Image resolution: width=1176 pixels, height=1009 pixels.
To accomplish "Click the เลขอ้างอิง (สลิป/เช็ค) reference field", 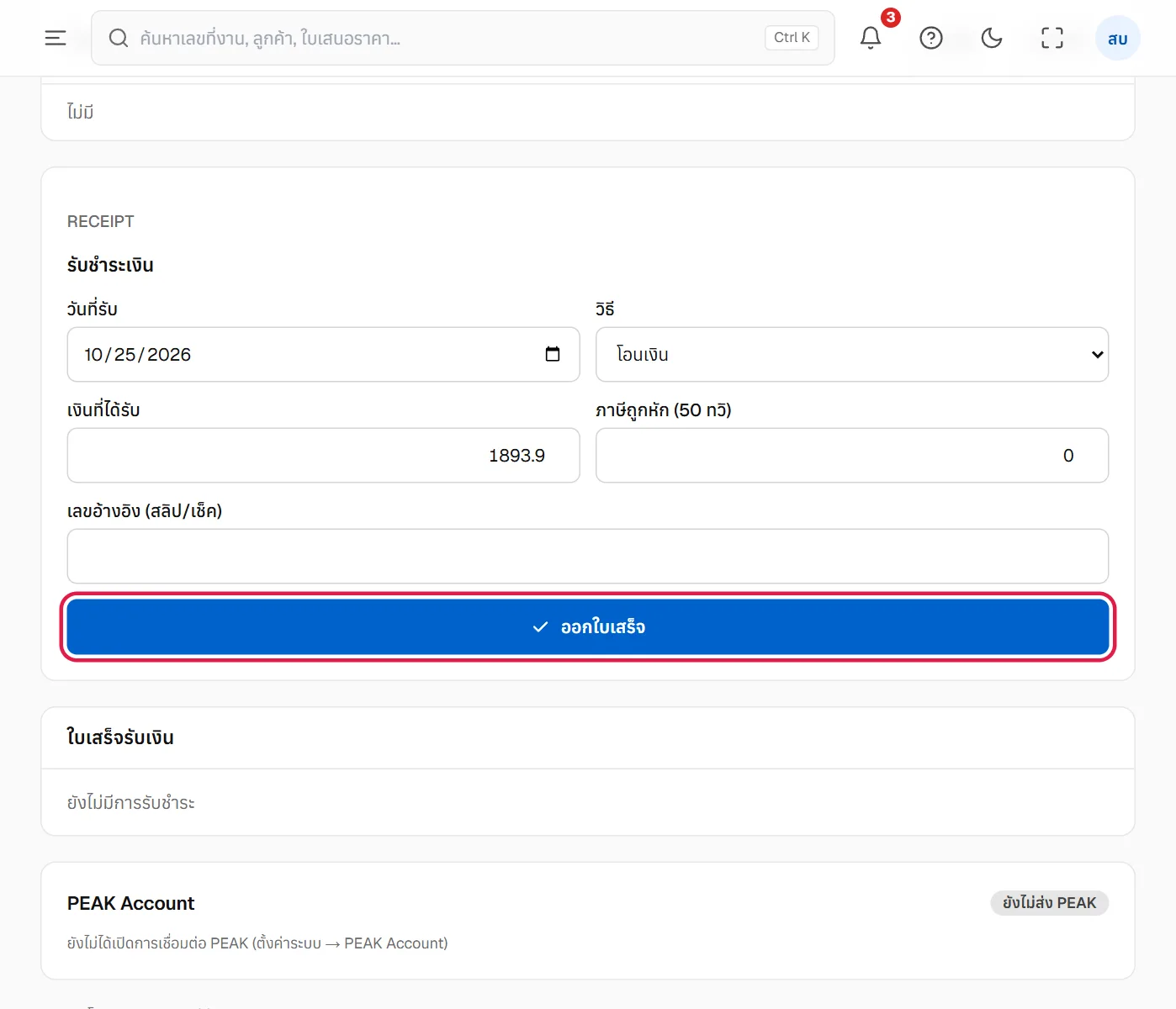I will 588,556.
